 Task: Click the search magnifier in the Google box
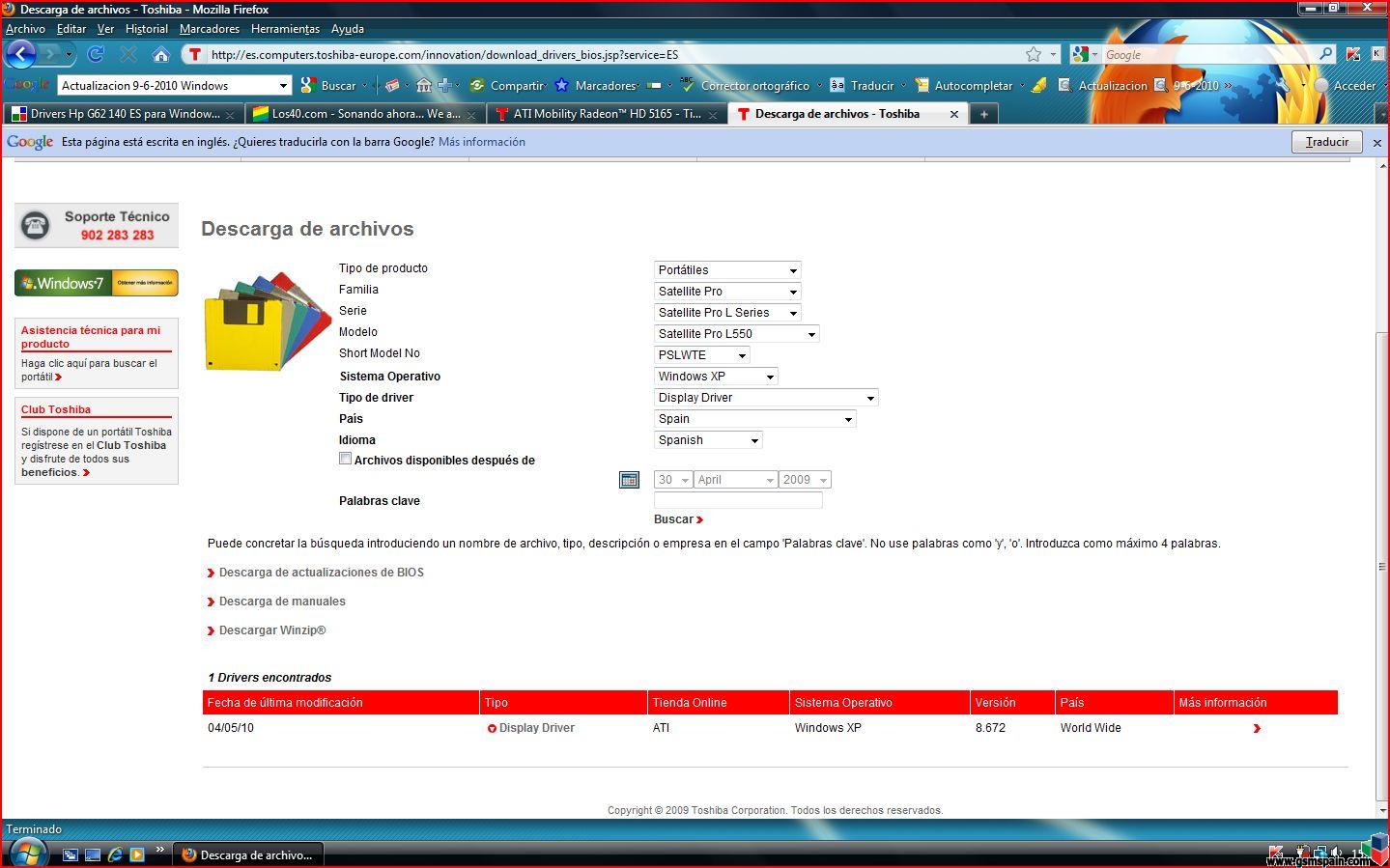click(1325, 54)
